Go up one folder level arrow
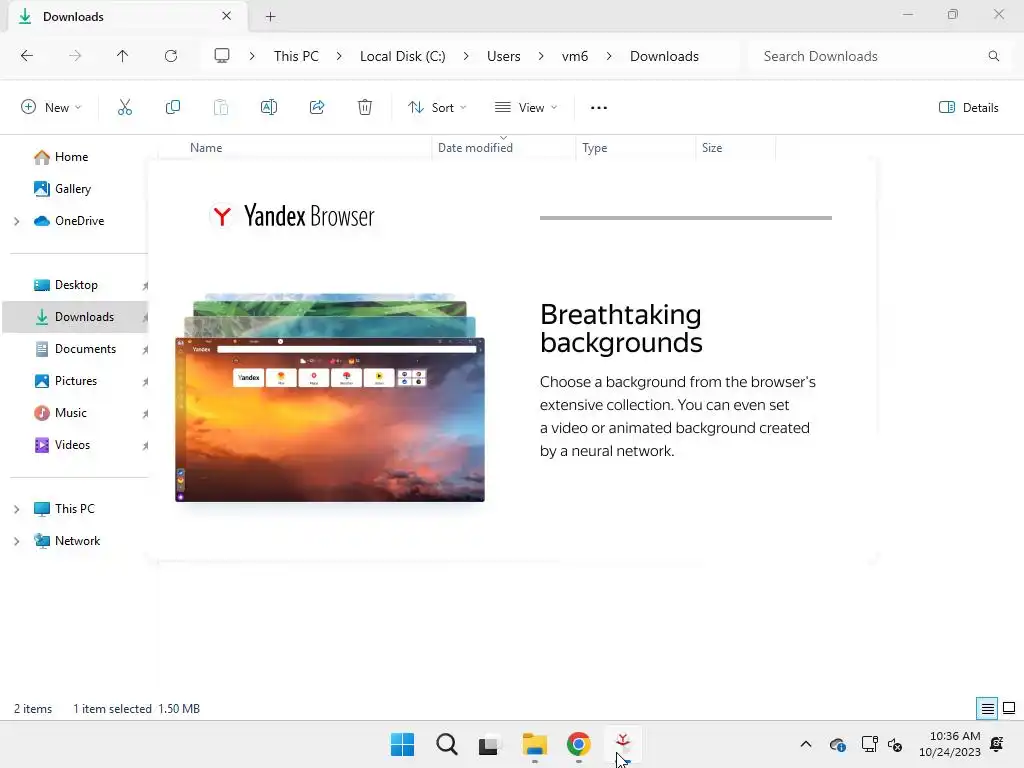This screenshot has width=1024, height=768. pos(122,56)
